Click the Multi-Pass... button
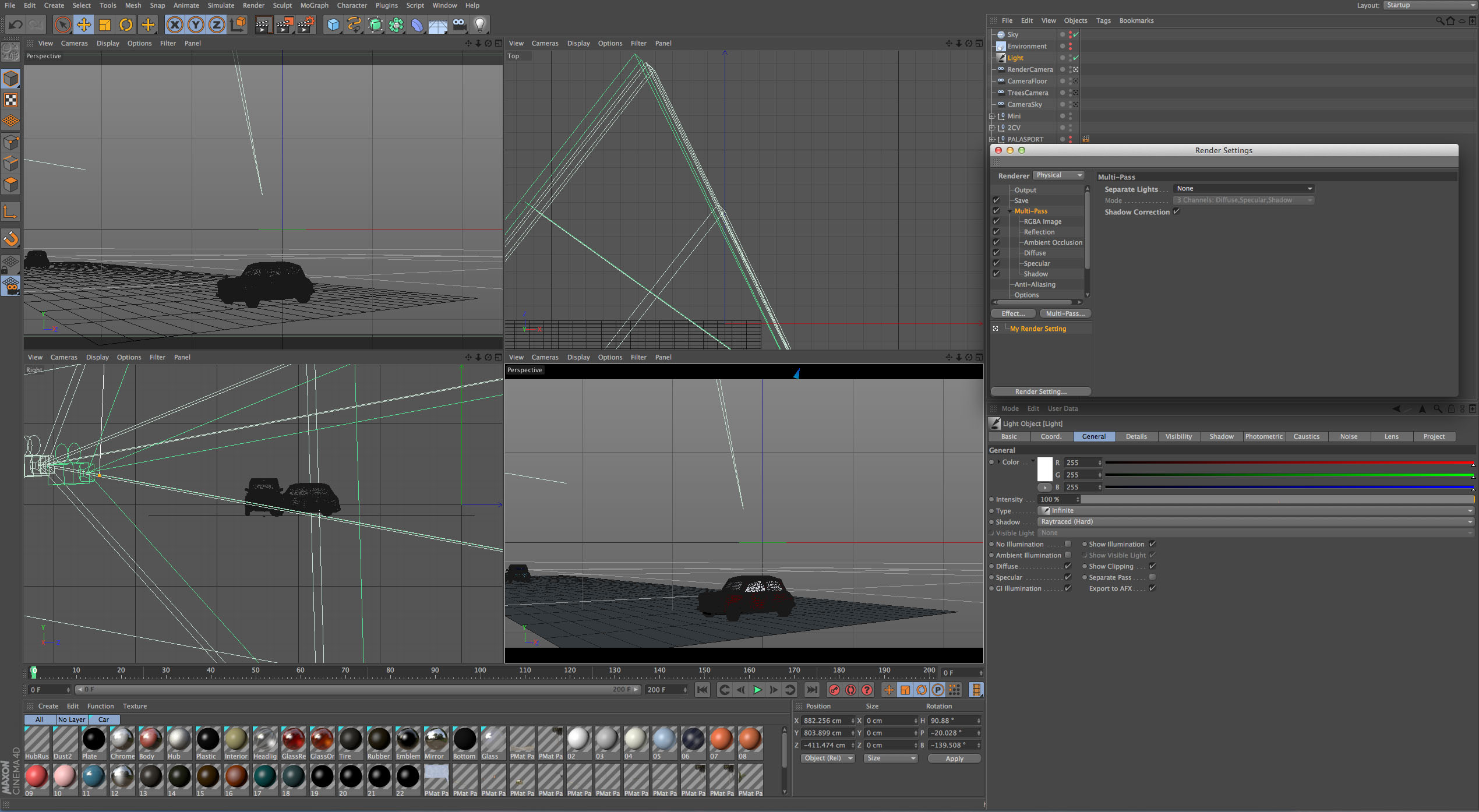Screen dimensions: 1479x812 (x=1065, y=313)
